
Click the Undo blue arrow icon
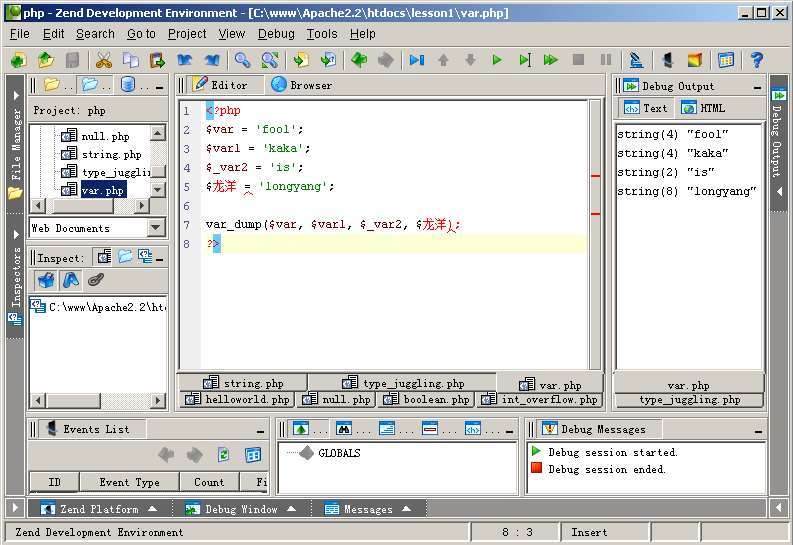185,60
